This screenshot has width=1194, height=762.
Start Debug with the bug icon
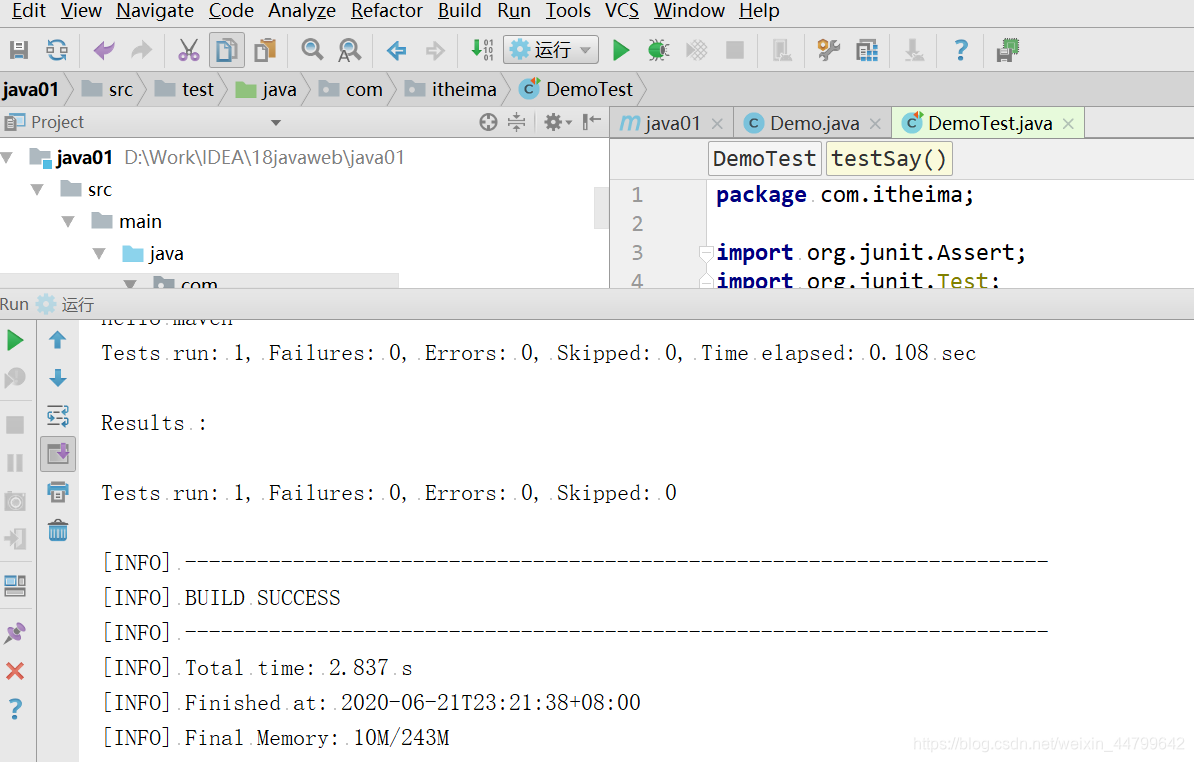[658, 51]
